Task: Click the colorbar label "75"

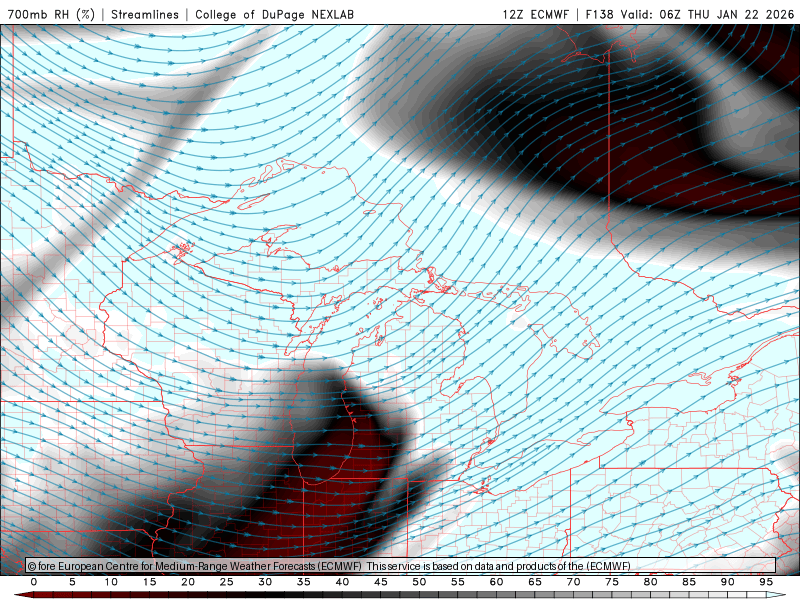Action: pyautogui.click(x=612, y=582)
